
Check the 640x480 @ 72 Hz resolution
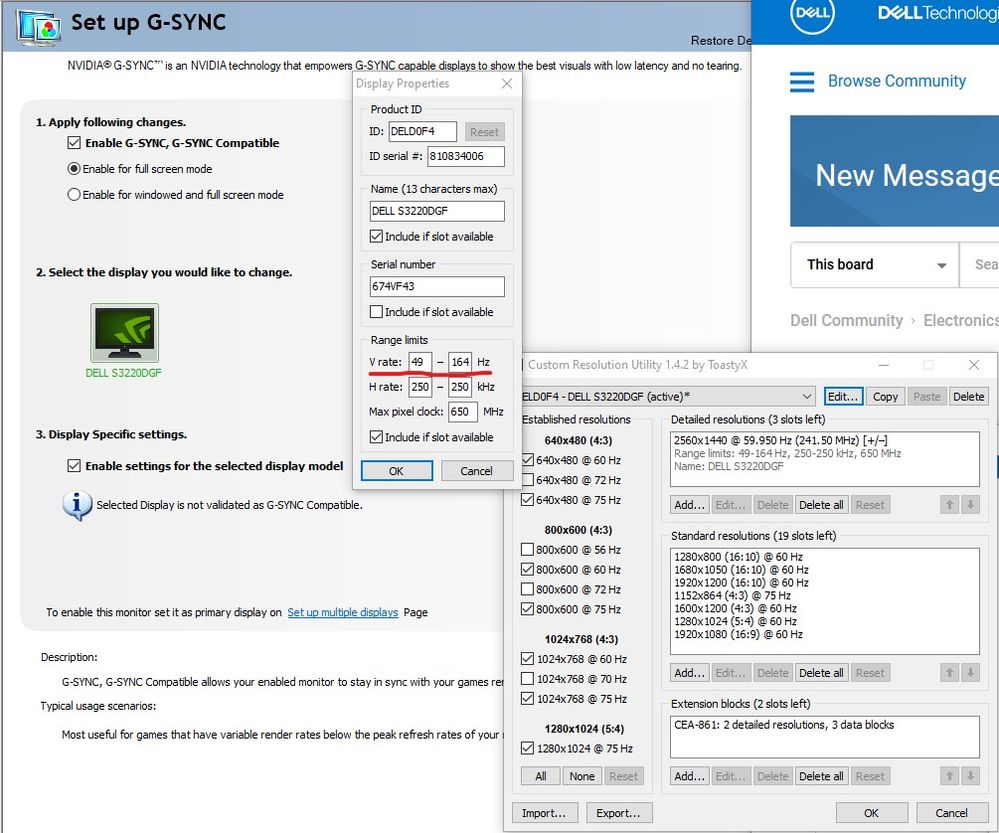[x=528, y=479]
